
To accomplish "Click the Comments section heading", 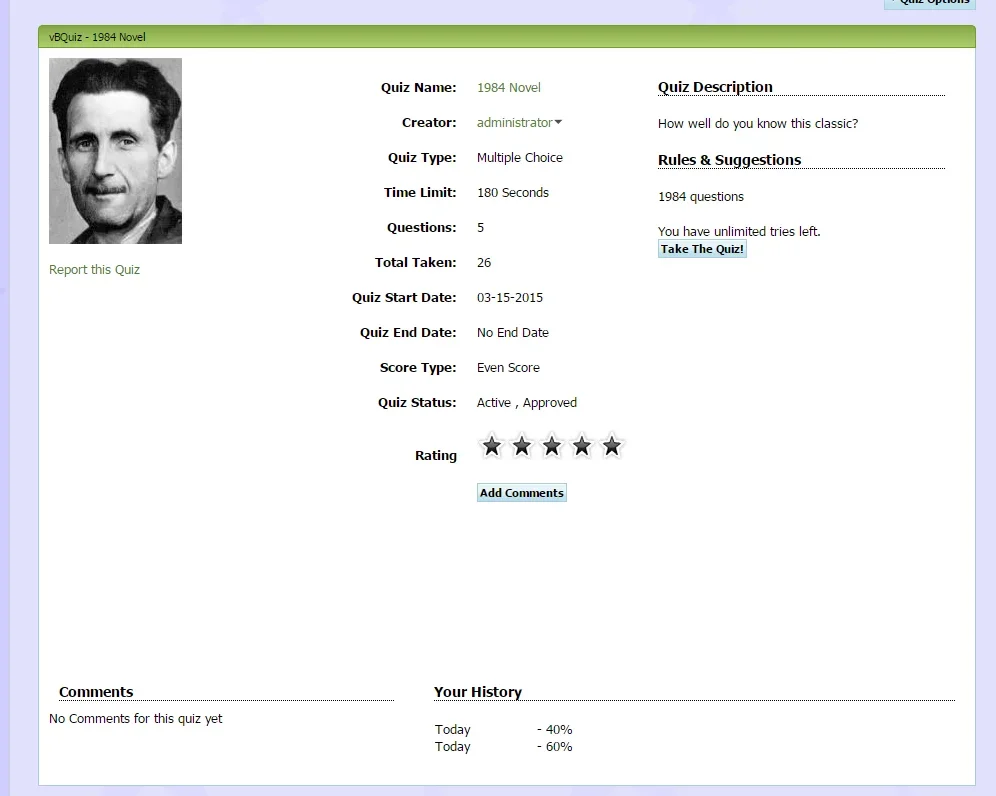I will [96, 692].
